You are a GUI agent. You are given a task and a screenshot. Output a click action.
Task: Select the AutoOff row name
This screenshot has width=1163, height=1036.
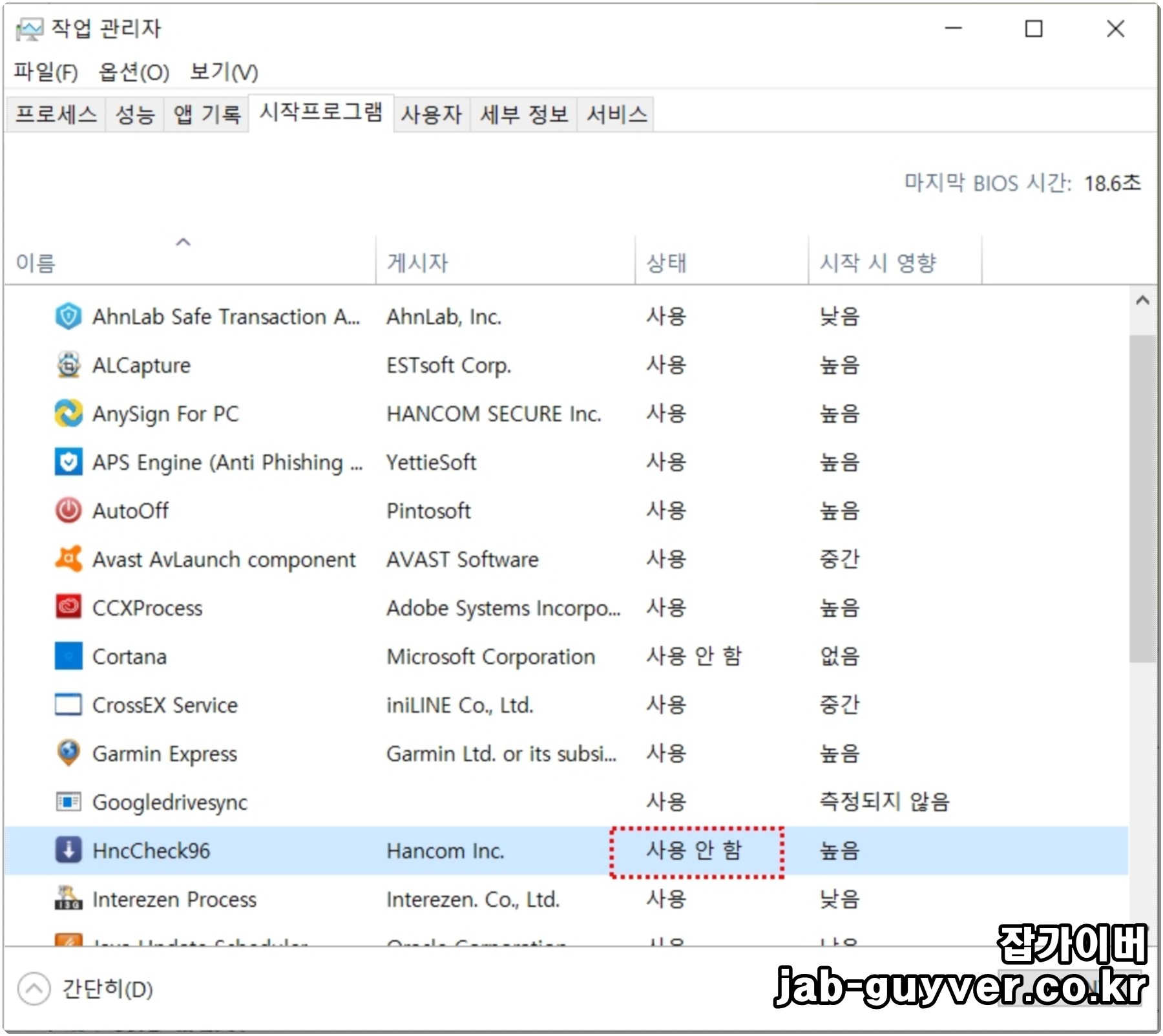pos(130,511)
